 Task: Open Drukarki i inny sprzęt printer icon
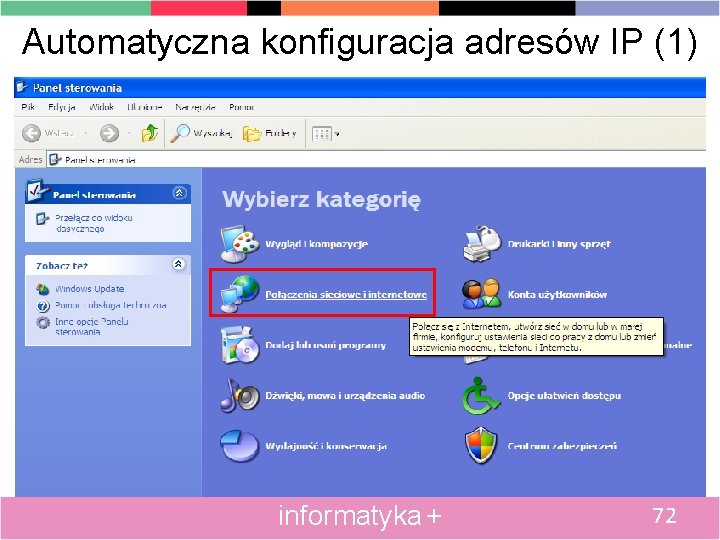(x=481, y=244)
